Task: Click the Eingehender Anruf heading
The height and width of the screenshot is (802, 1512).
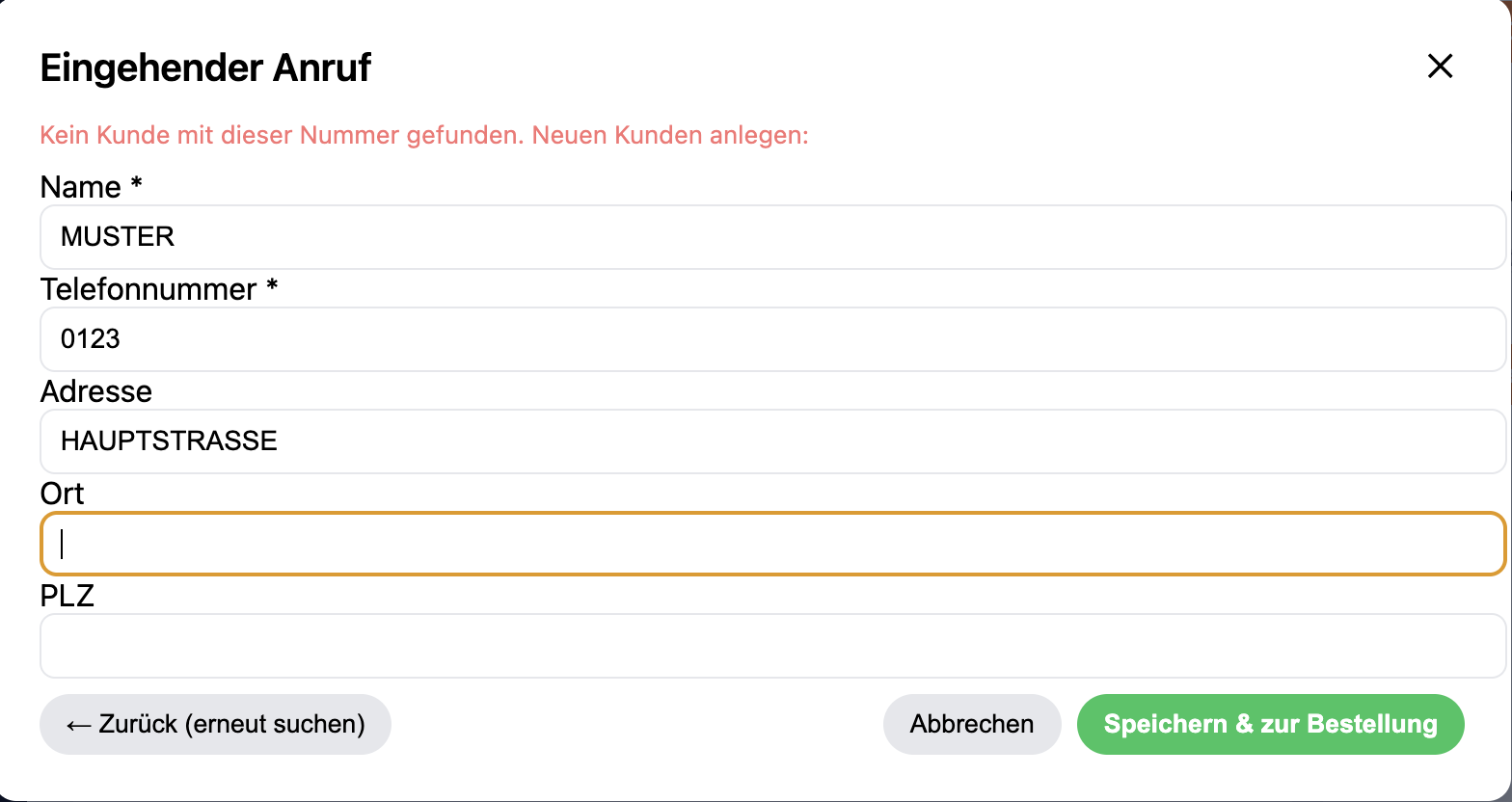Action: tap(204, 67)
